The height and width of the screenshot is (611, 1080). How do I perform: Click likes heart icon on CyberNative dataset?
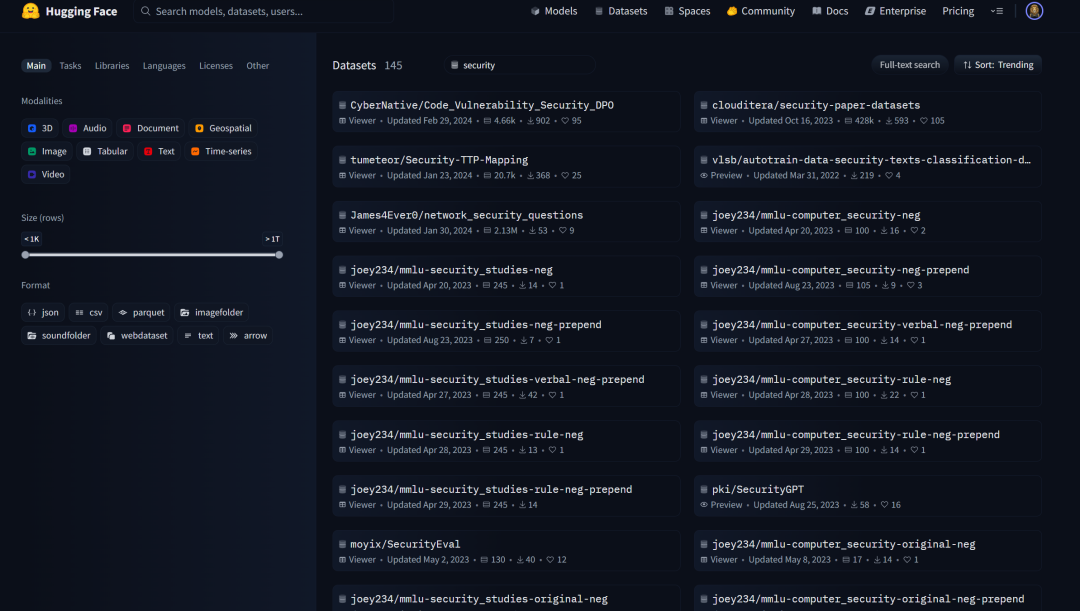point(565,121)
